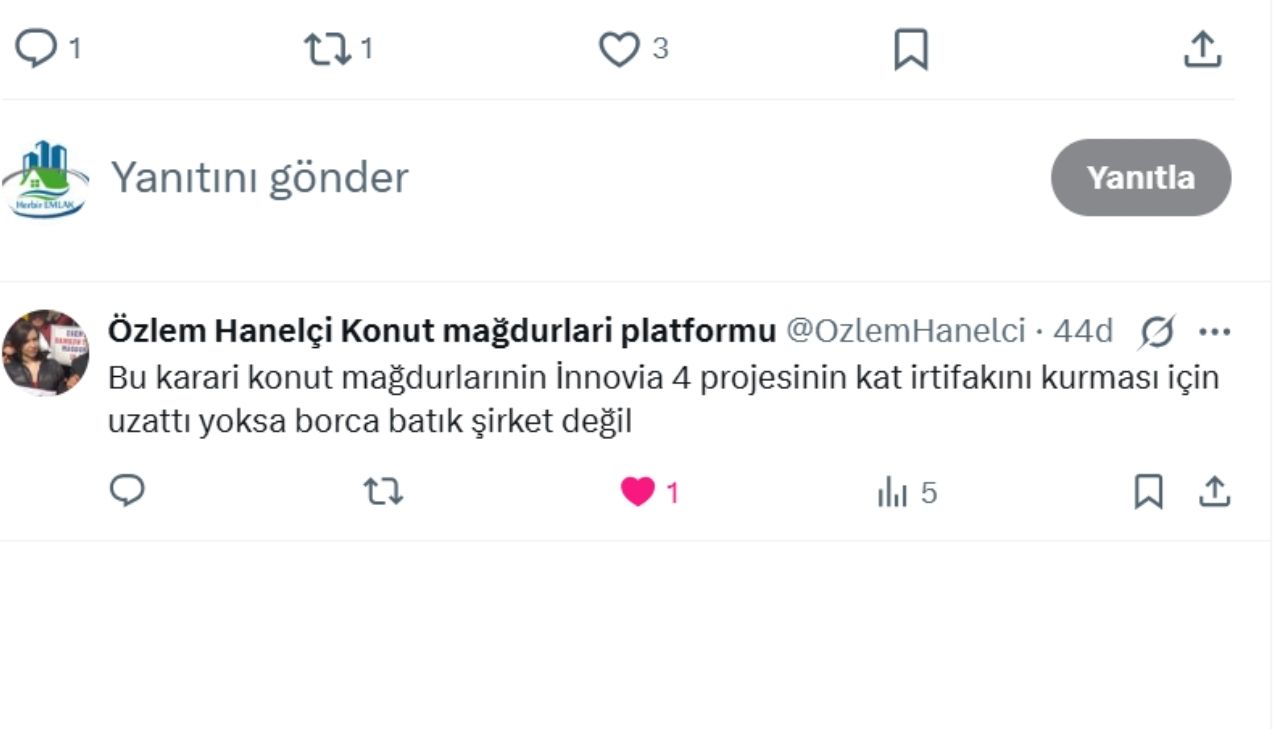Retweet the main post at top
The image size is (1280, 729).
coord(328,49)
